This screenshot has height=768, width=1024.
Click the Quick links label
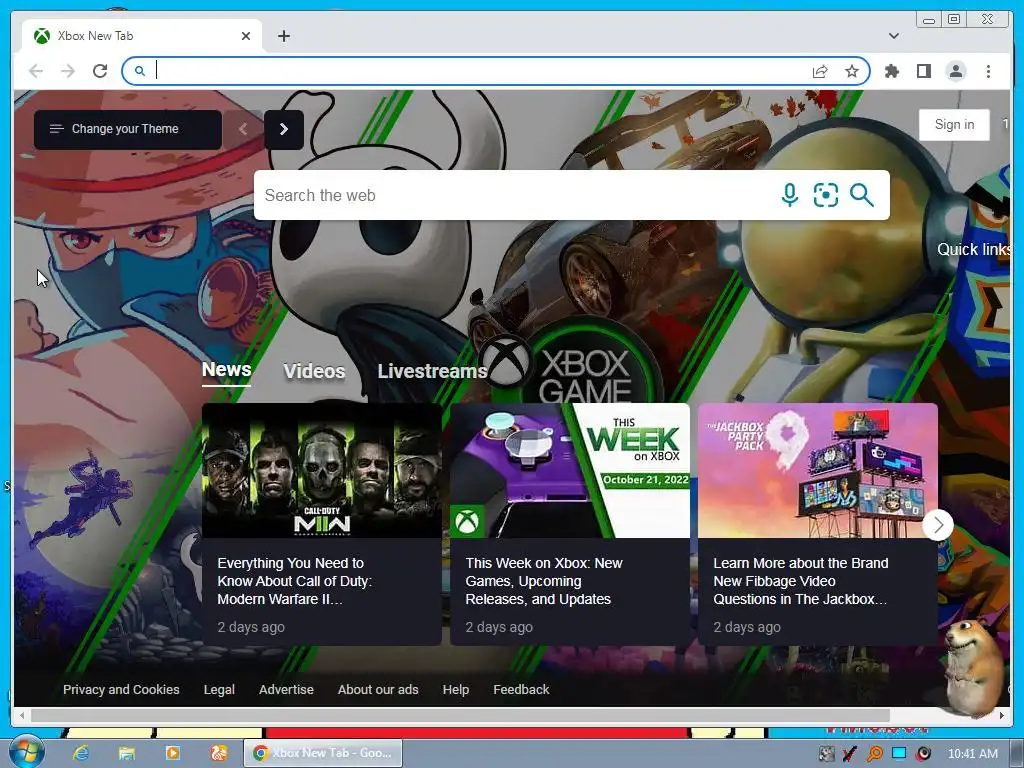[974, 249]
